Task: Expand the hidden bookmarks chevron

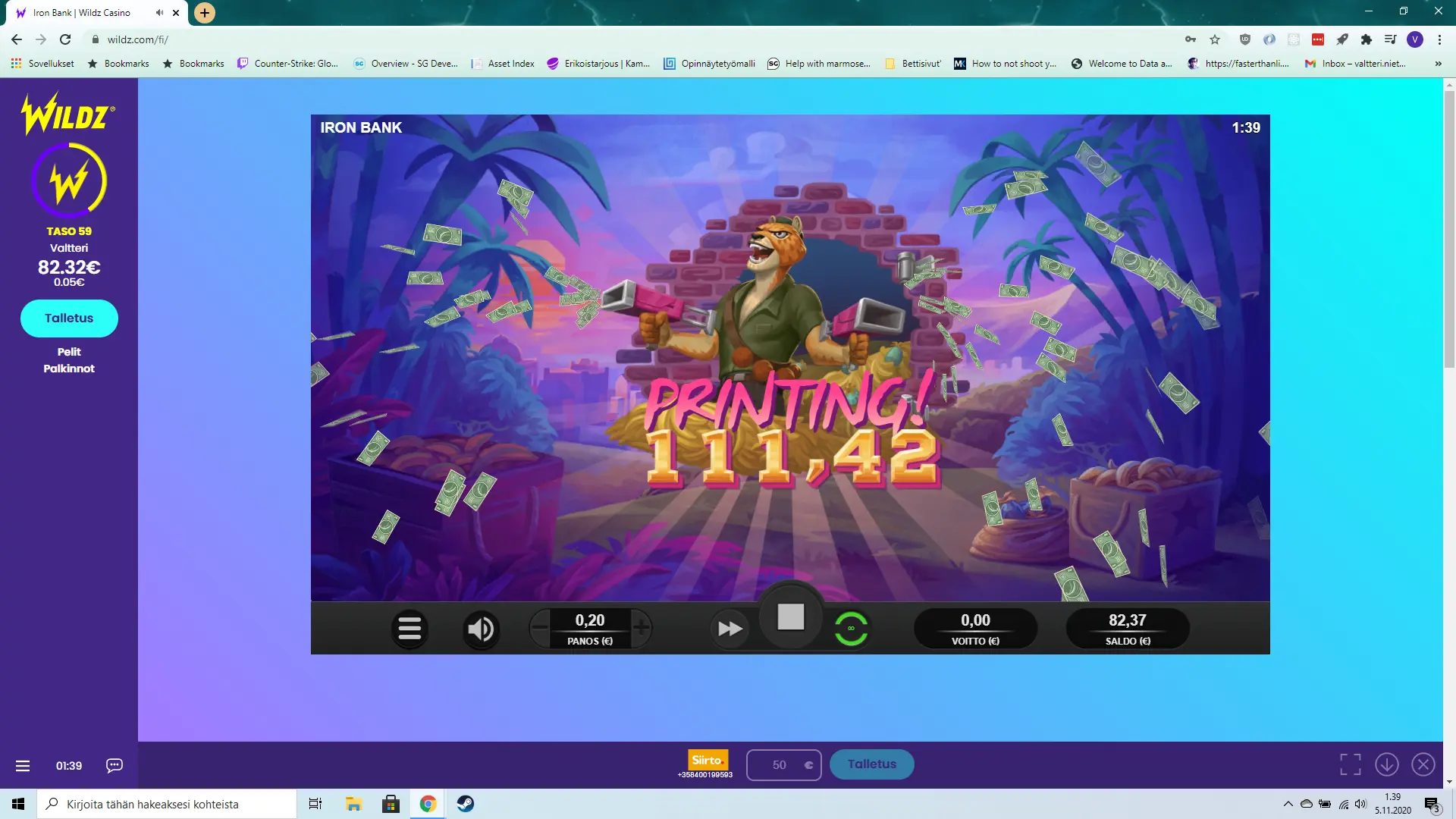Action: tap(1438, 64)
